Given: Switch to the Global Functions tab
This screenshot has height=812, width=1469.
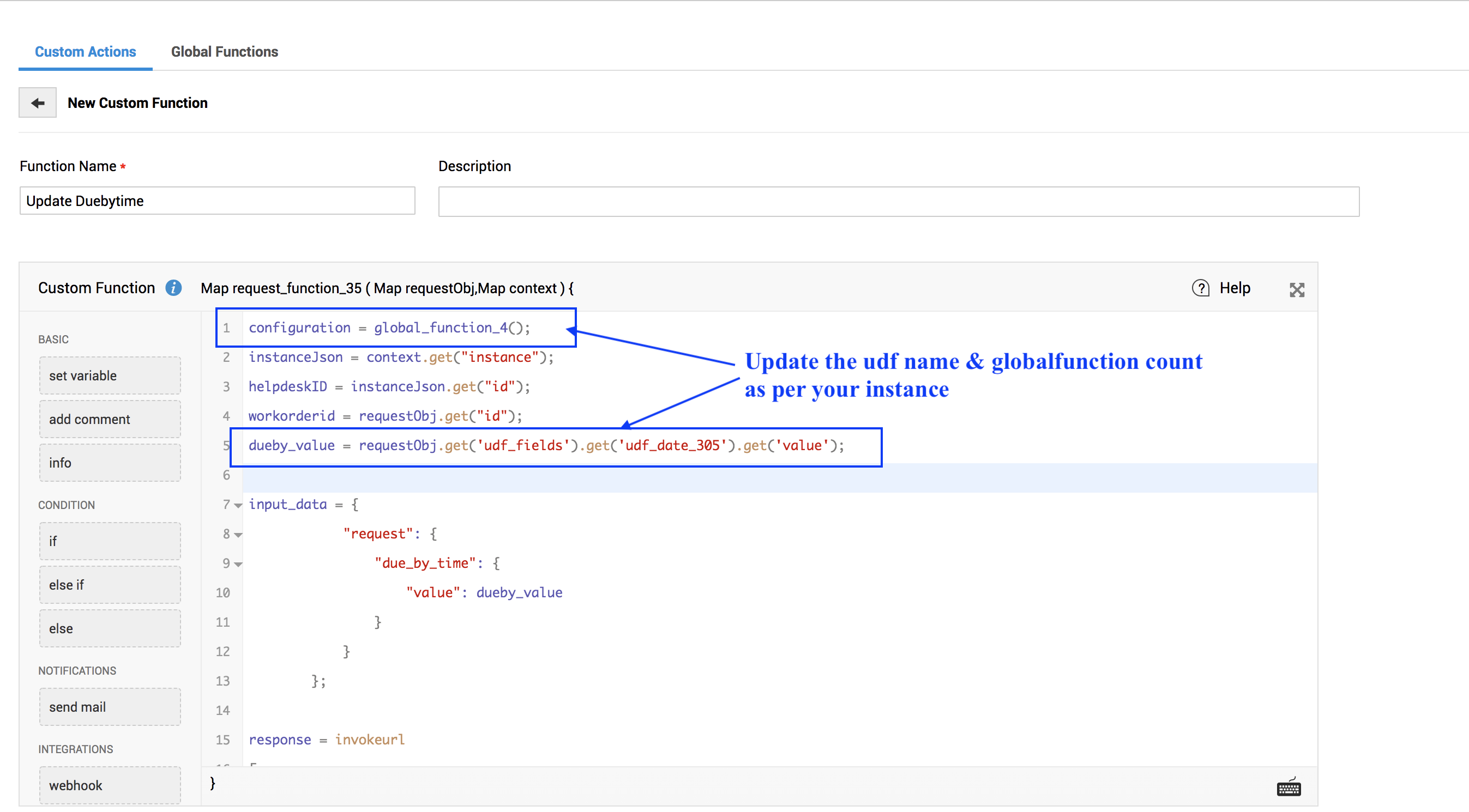Looking at the screenshot, I should (x=225, y=52).
